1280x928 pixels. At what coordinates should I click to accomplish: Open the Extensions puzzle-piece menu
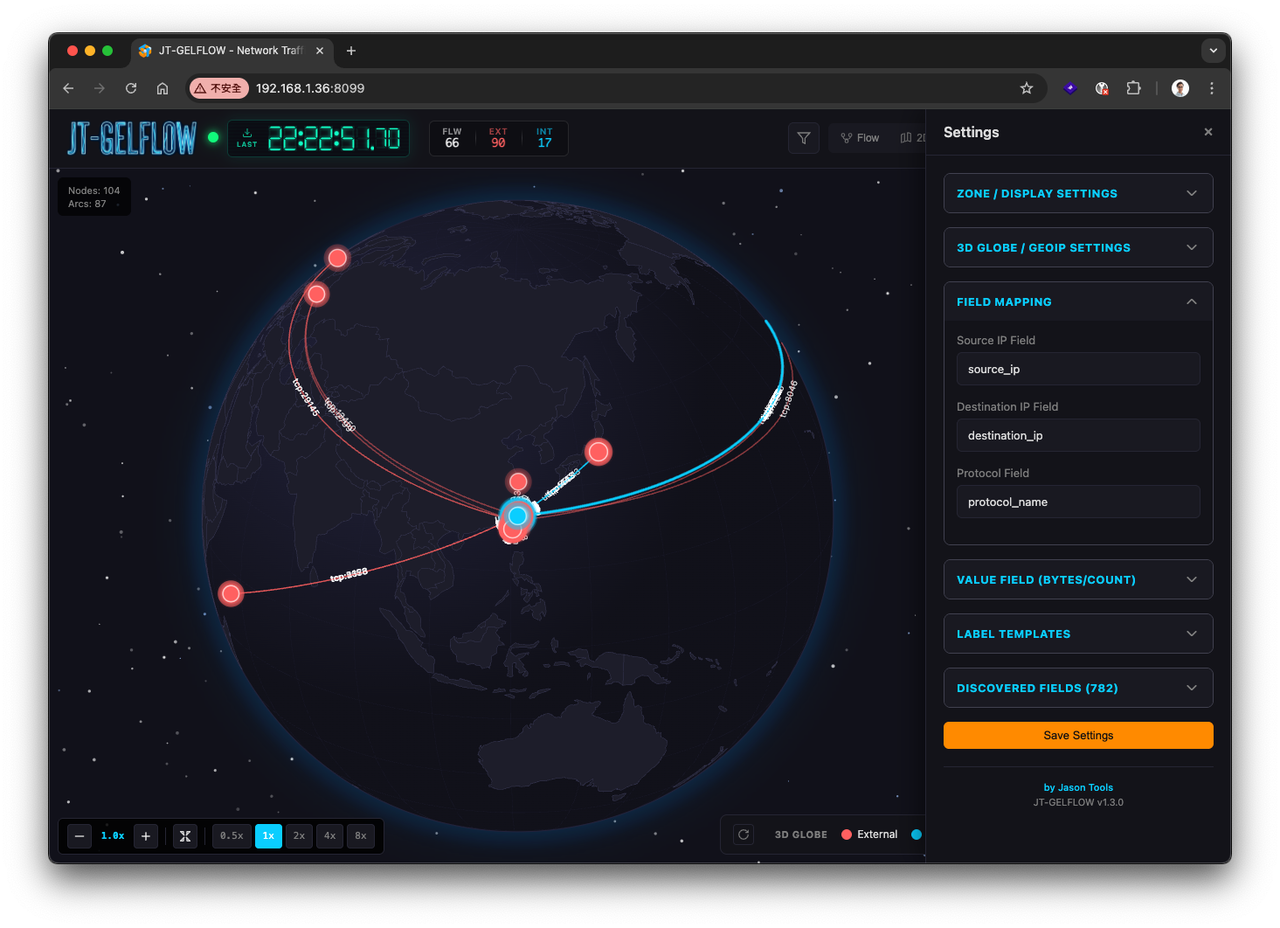pyautogui.click(x=1133, y=88)
